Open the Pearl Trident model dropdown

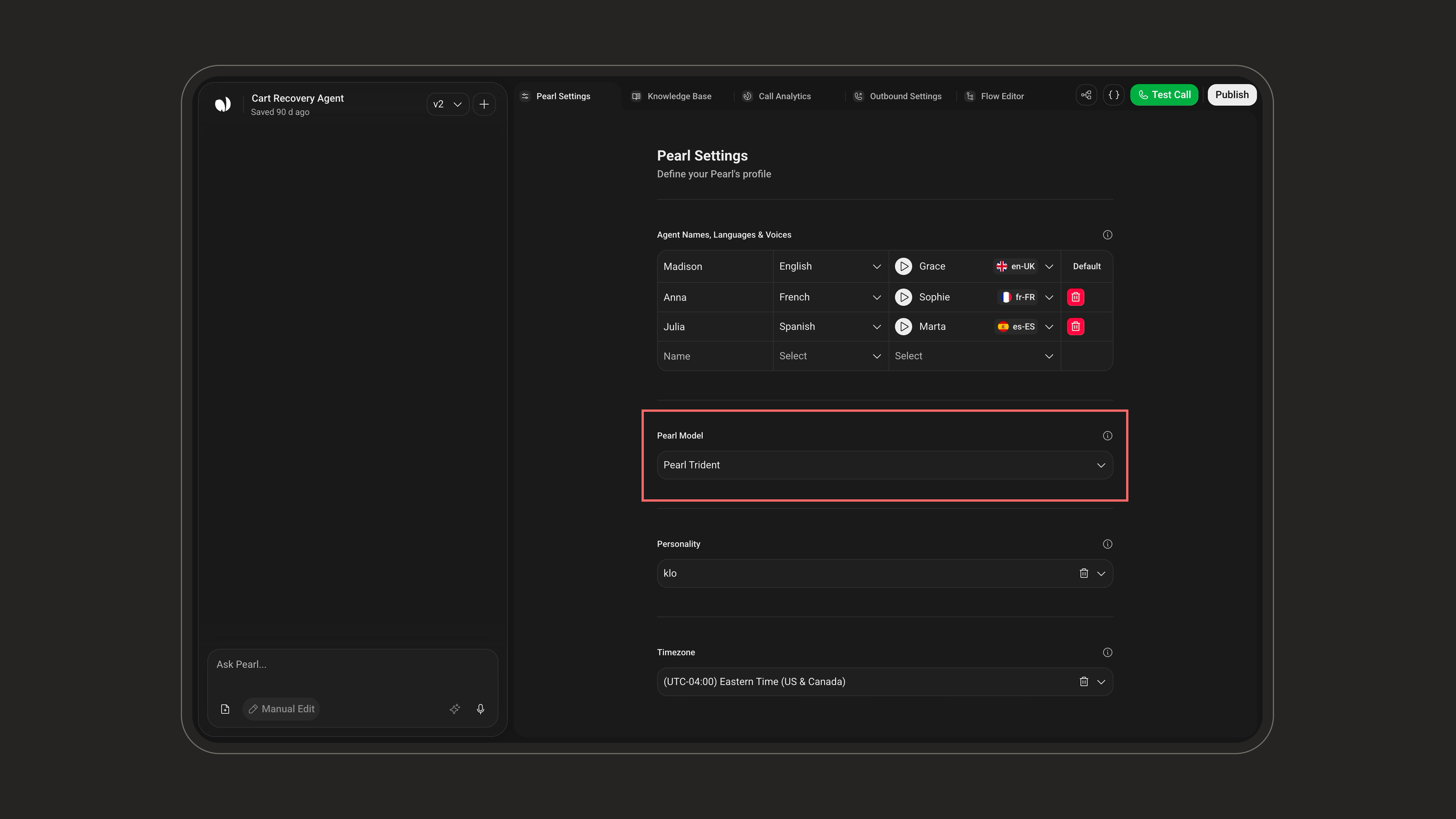885,465
